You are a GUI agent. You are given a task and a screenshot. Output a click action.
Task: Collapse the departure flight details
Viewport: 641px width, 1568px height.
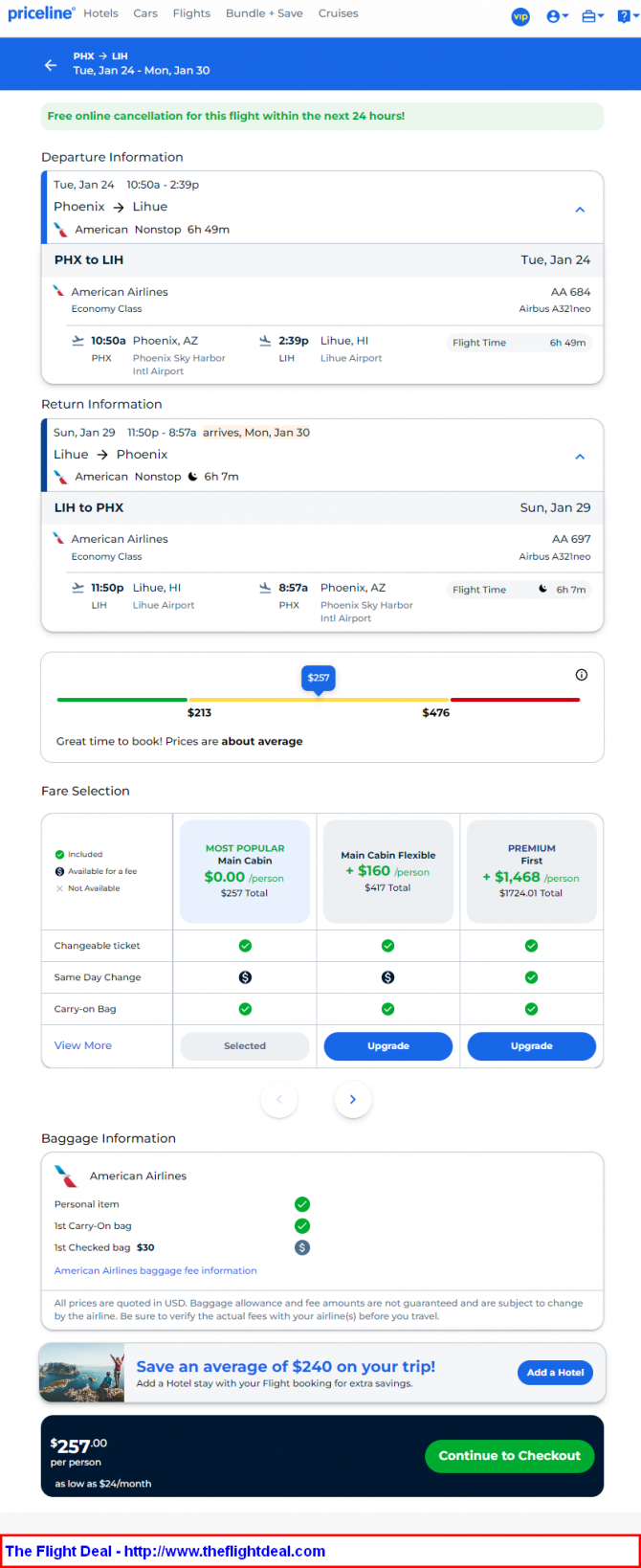click(x=580, y=210)
